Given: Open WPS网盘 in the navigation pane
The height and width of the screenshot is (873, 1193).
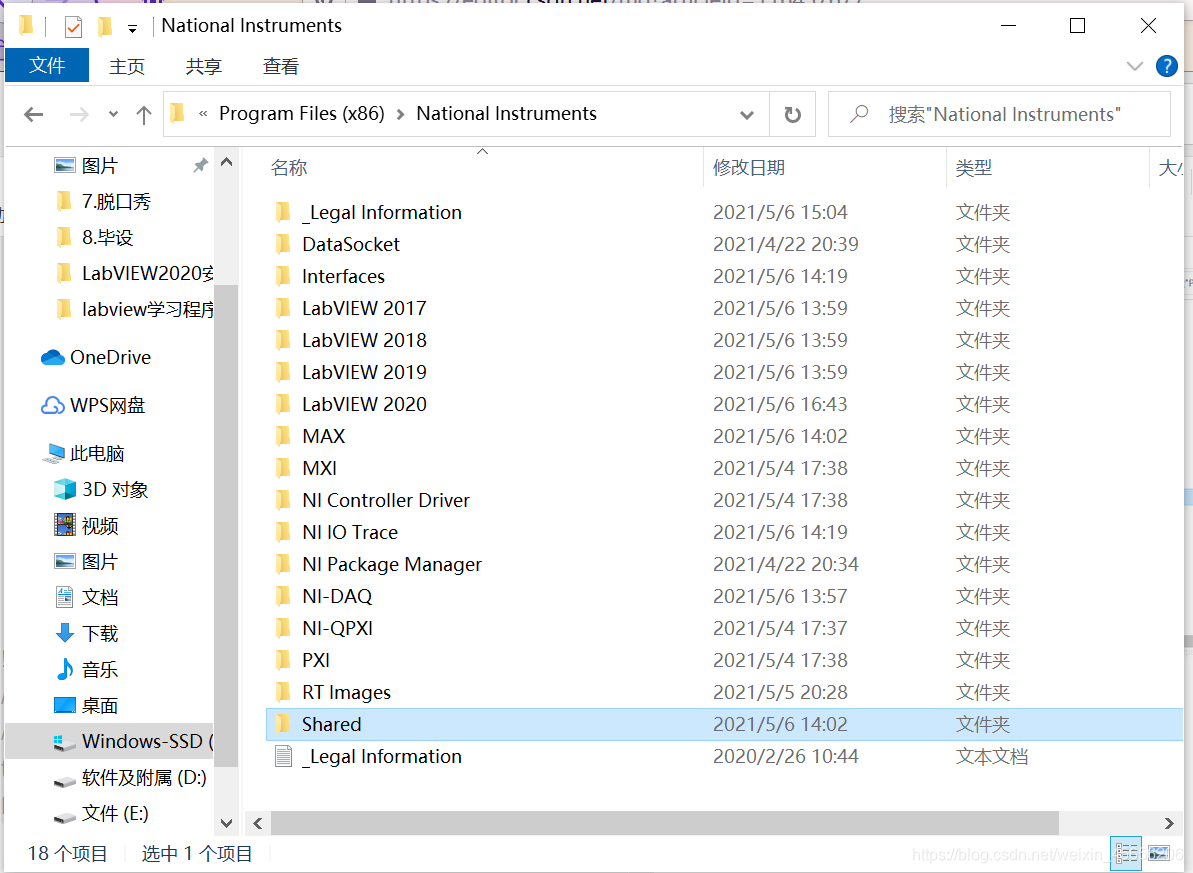Looking at the screenshot, I should coord(107,405).
